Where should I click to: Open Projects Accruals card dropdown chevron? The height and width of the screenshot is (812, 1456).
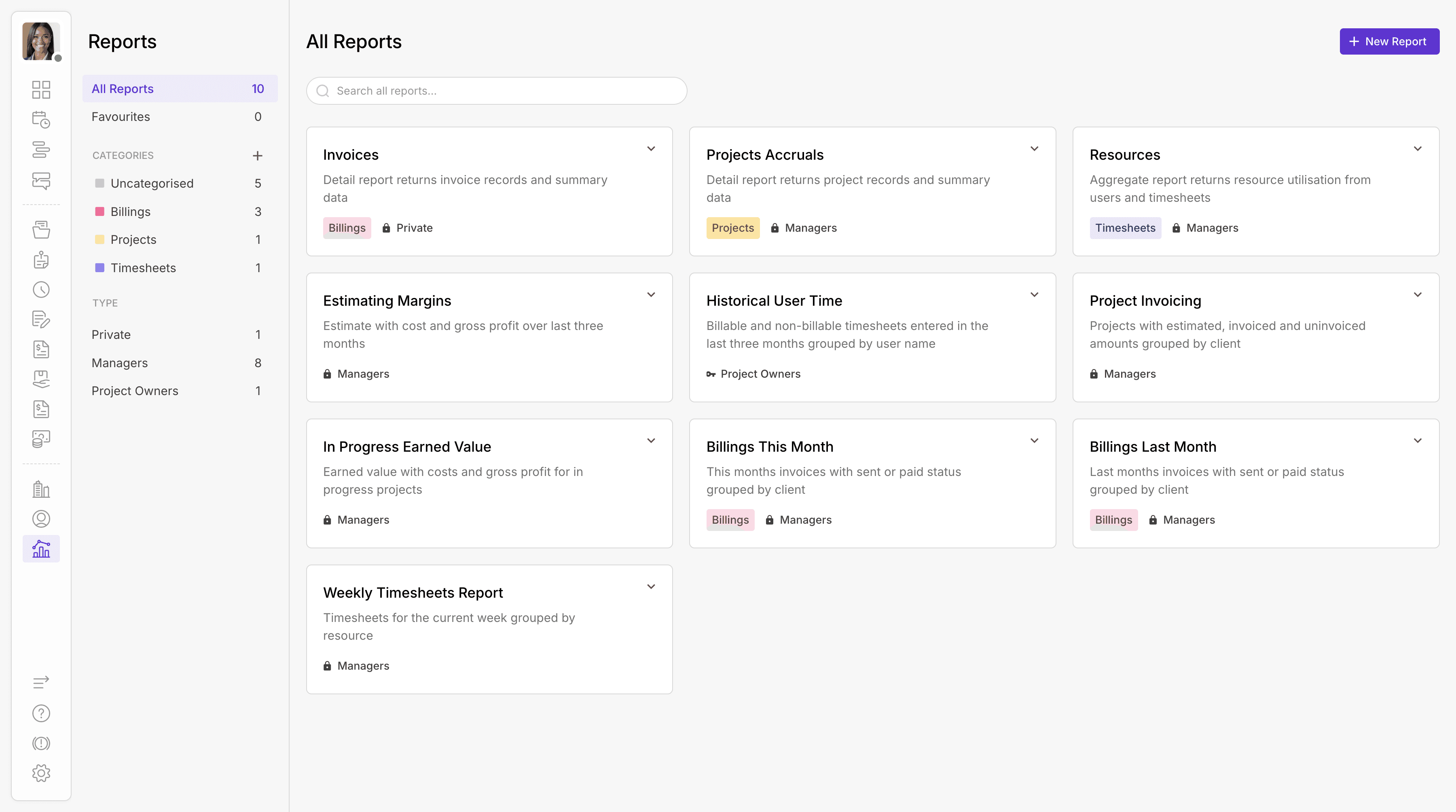(1034, 149)
